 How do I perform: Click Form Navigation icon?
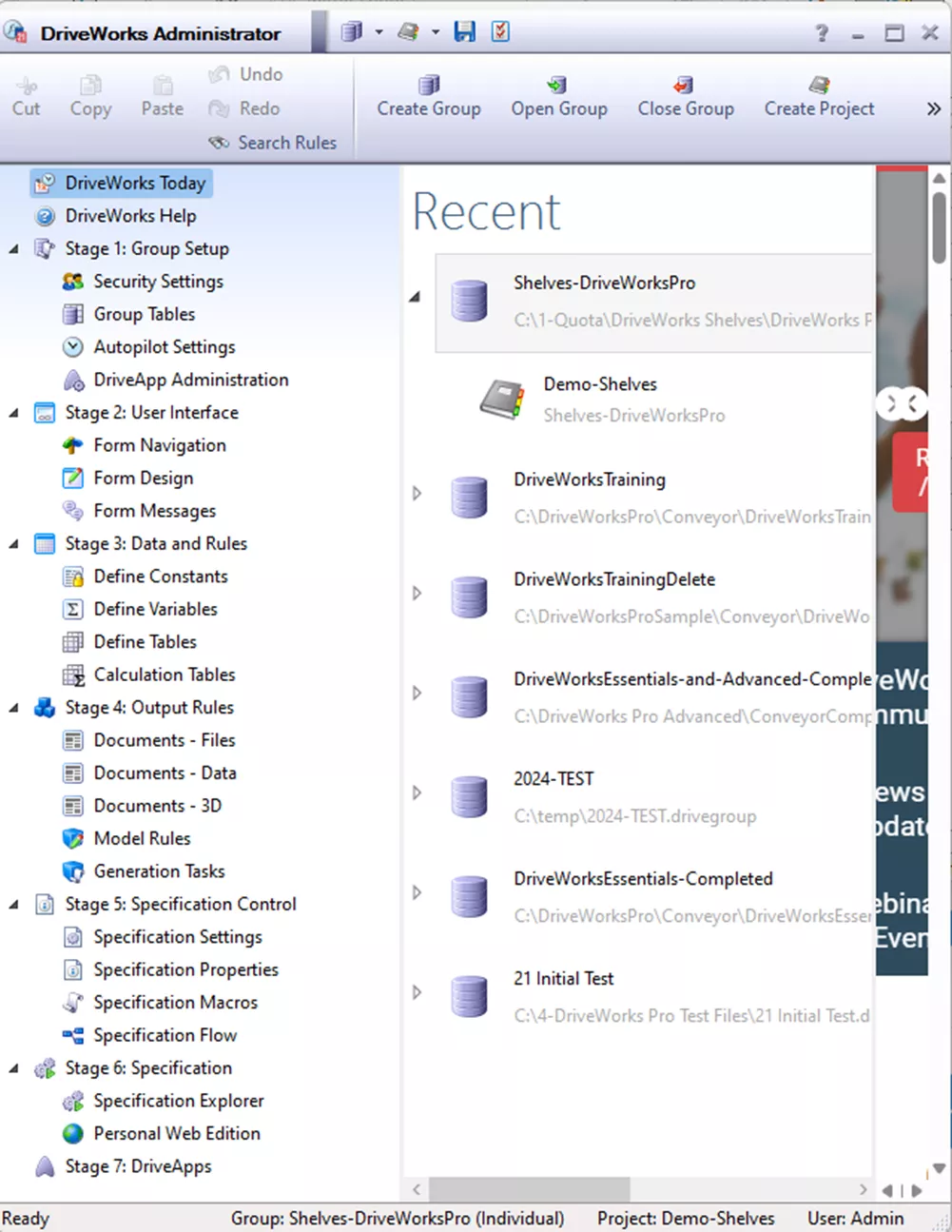73,445
